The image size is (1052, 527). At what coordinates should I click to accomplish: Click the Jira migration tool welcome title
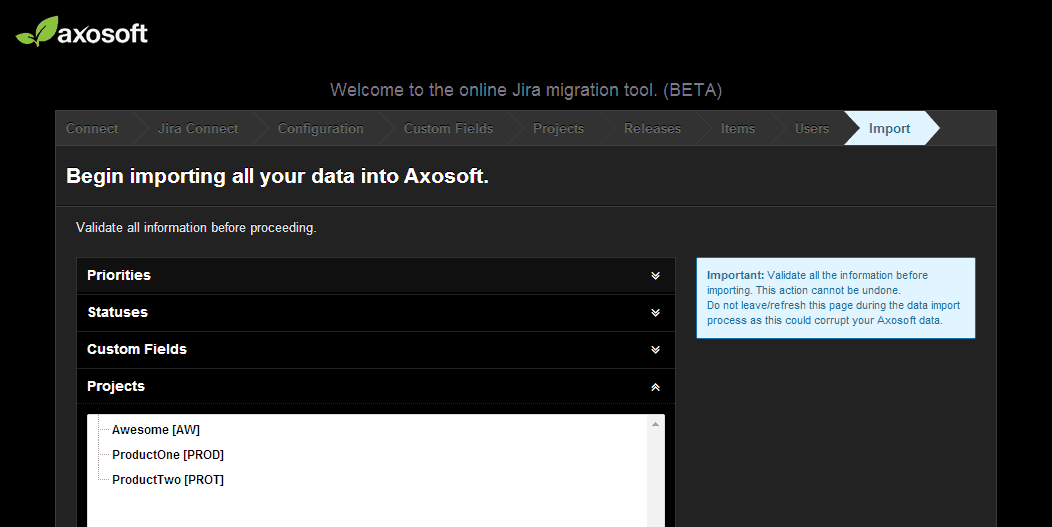[x=526, y=90]
